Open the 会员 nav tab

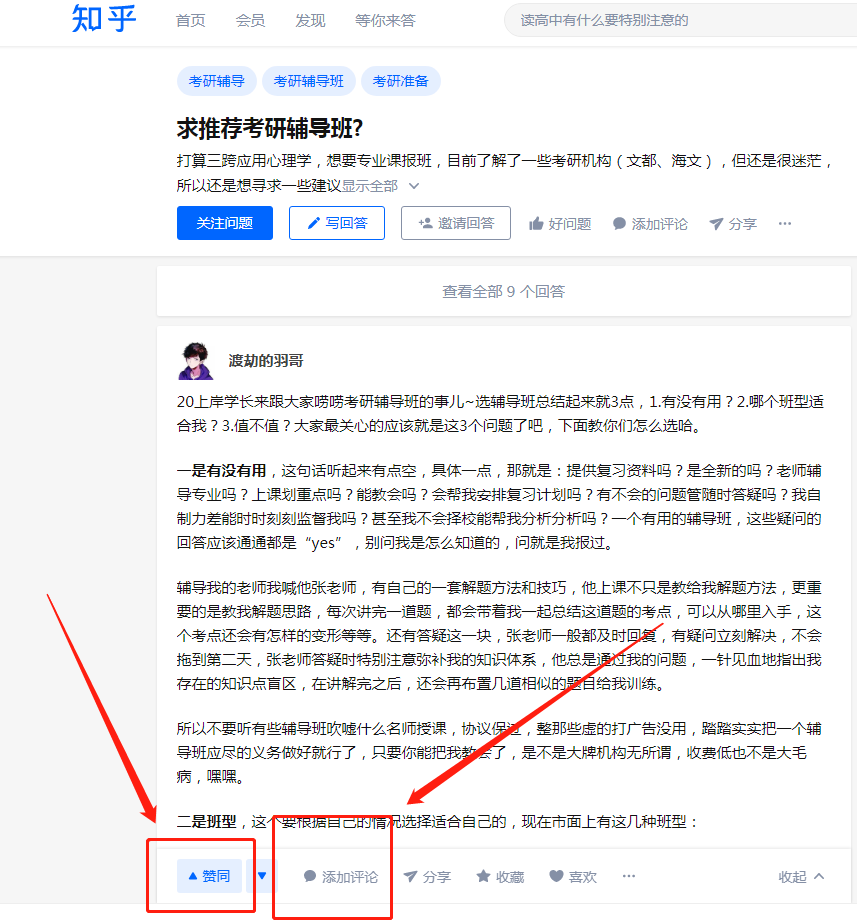click(250, 21)
